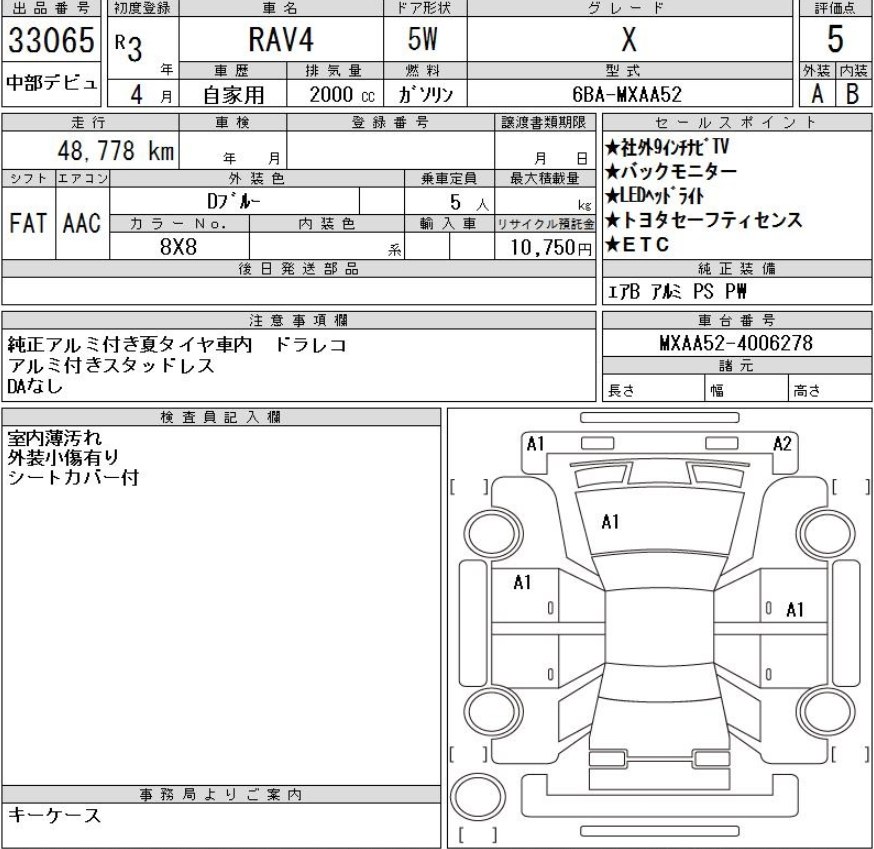Image resolution: width=874 pixels, height=849 pixels.
Task: Click the 事務局よりご案内 header
Action: tap(221, 794)
